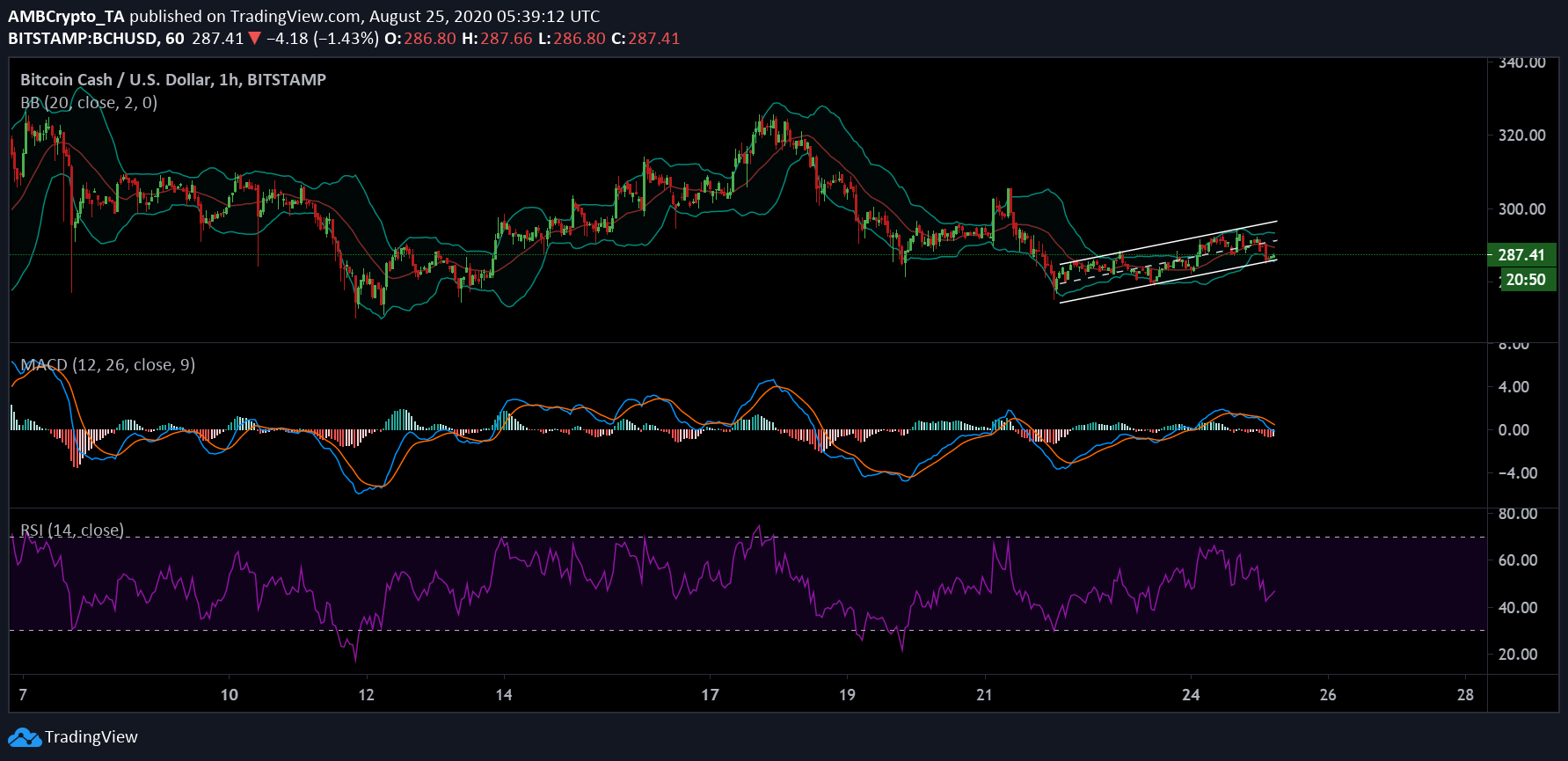1568x761 pixels.
Task: Click the closing price value C:287.41
Action: click(645, 39)
